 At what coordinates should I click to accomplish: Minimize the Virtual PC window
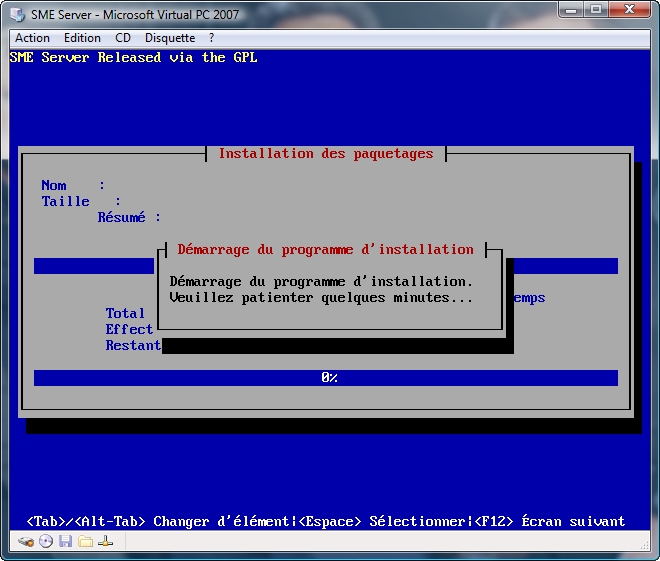coord(571,9)
